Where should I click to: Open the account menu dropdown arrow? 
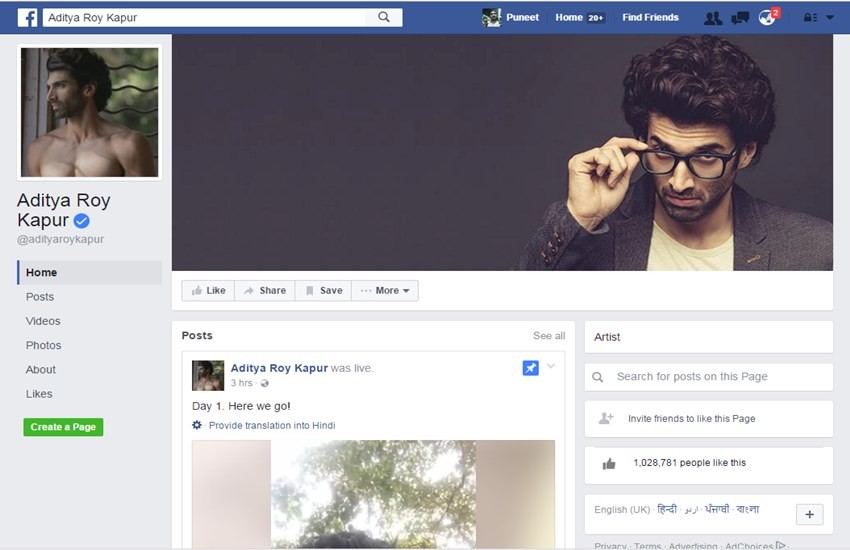point(830,18)
